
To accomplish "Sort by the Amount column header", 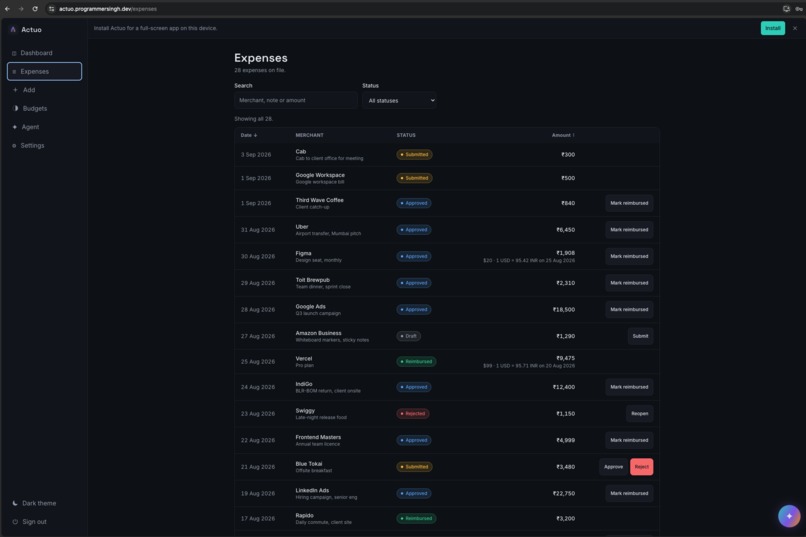I will point(563,135).
